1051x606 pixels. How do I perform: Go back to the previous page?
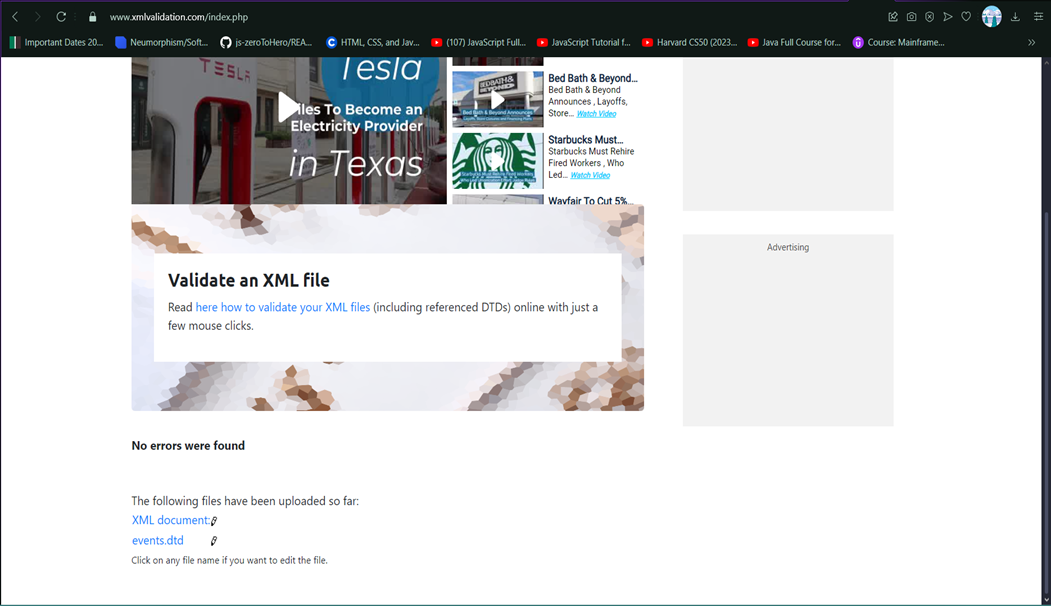click(x=15, y=17)
